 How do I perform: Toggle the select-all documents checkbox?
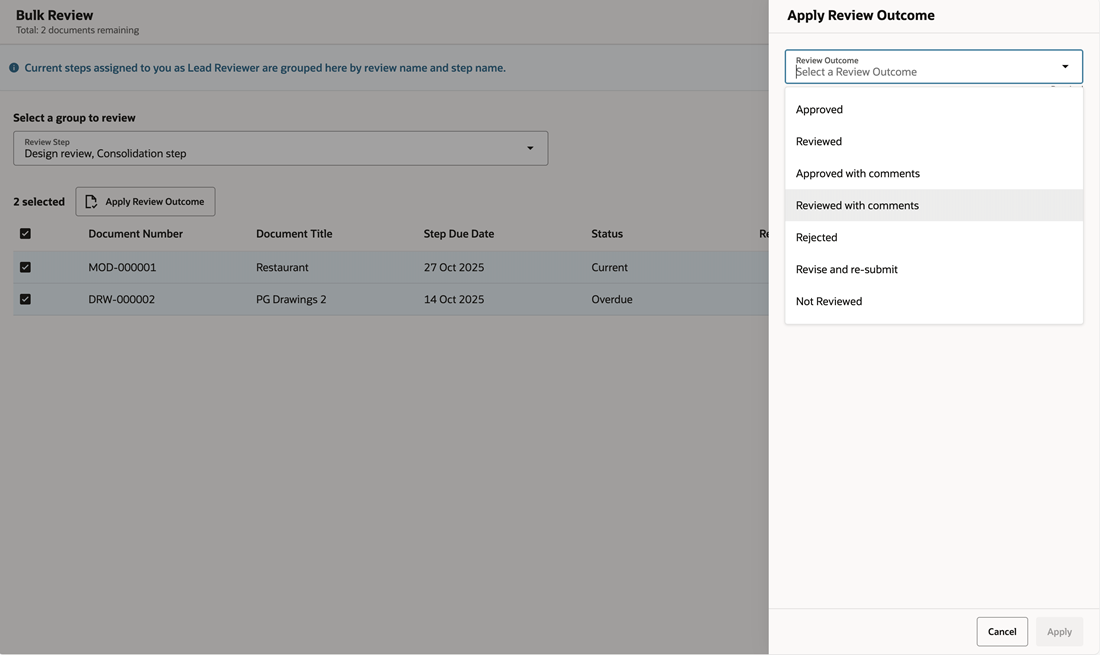[25, 234]
